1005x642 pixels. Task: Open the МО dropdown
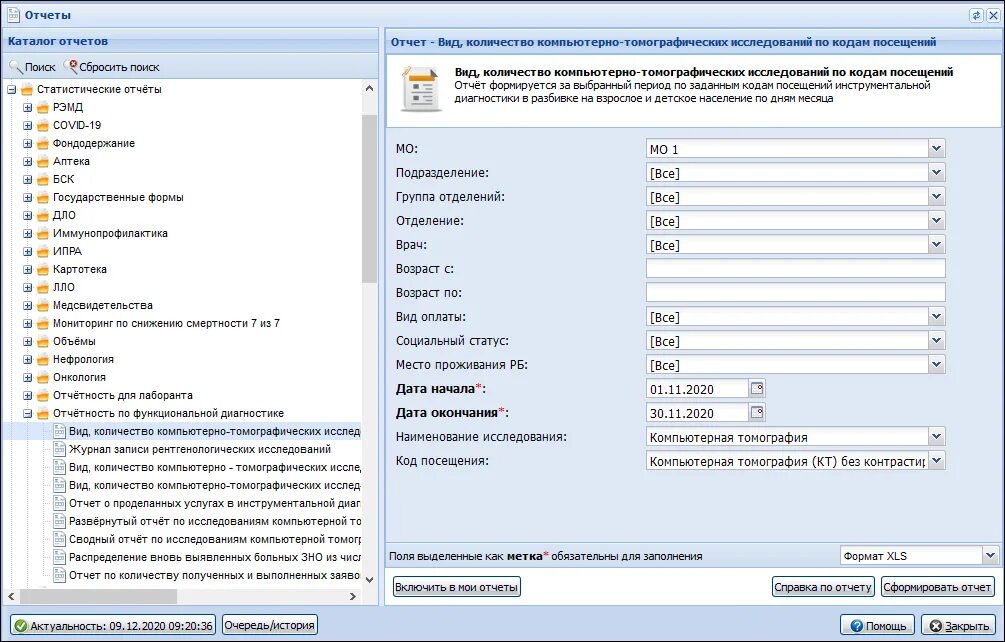[936, 149]
